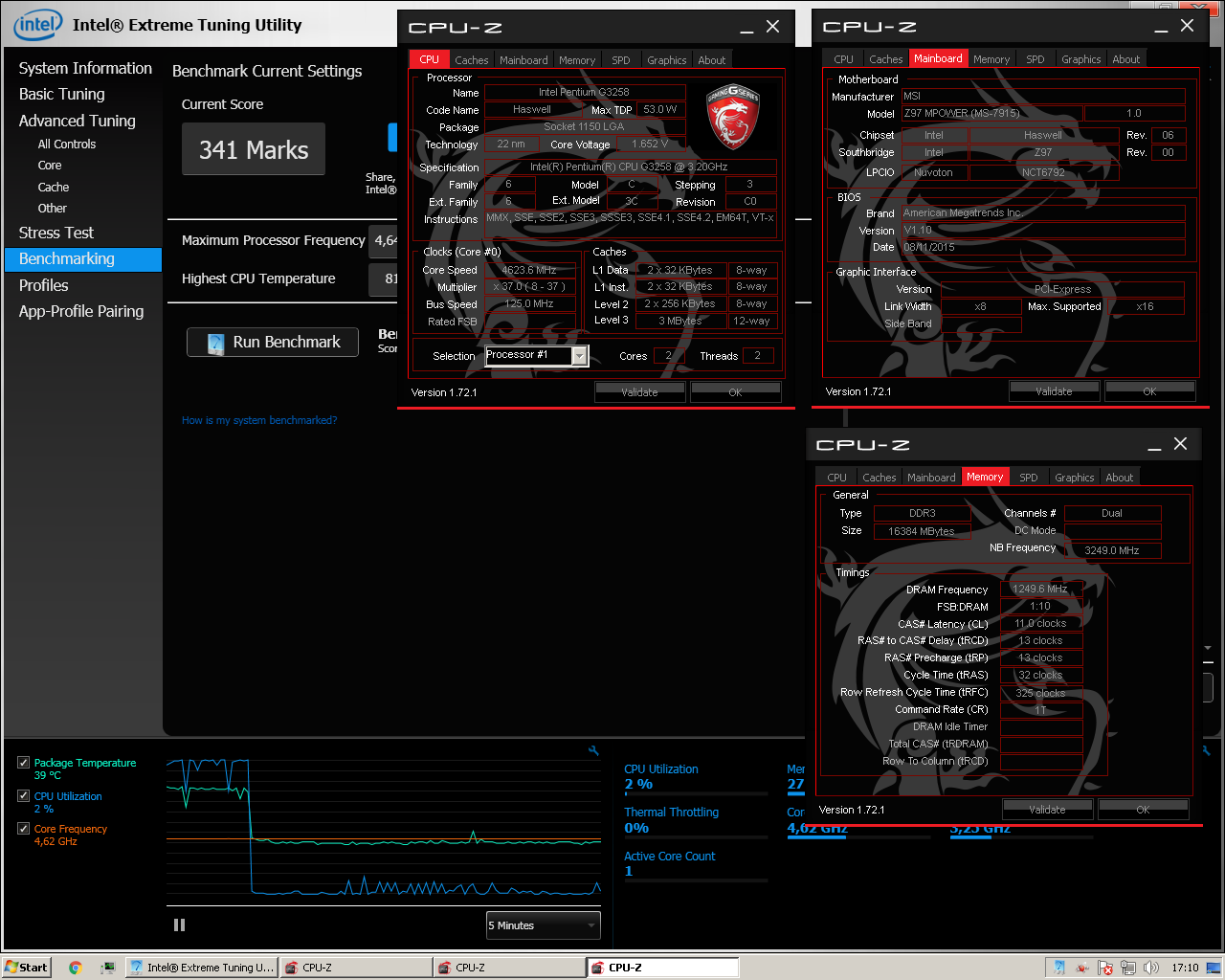The image size is (1225, 980).
Task: Pause the monitoring graph
Action: click(179, 924)
